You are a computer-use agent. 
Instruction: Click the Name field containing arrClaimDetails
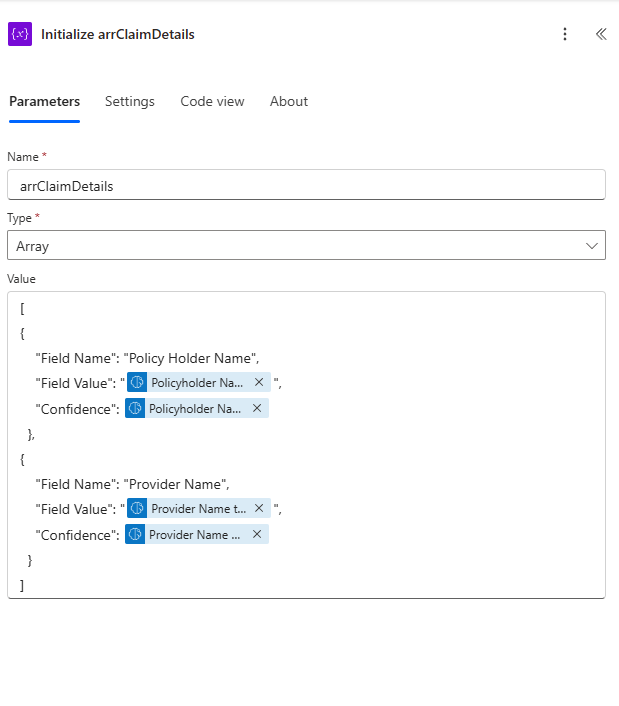tap(306, 185)
